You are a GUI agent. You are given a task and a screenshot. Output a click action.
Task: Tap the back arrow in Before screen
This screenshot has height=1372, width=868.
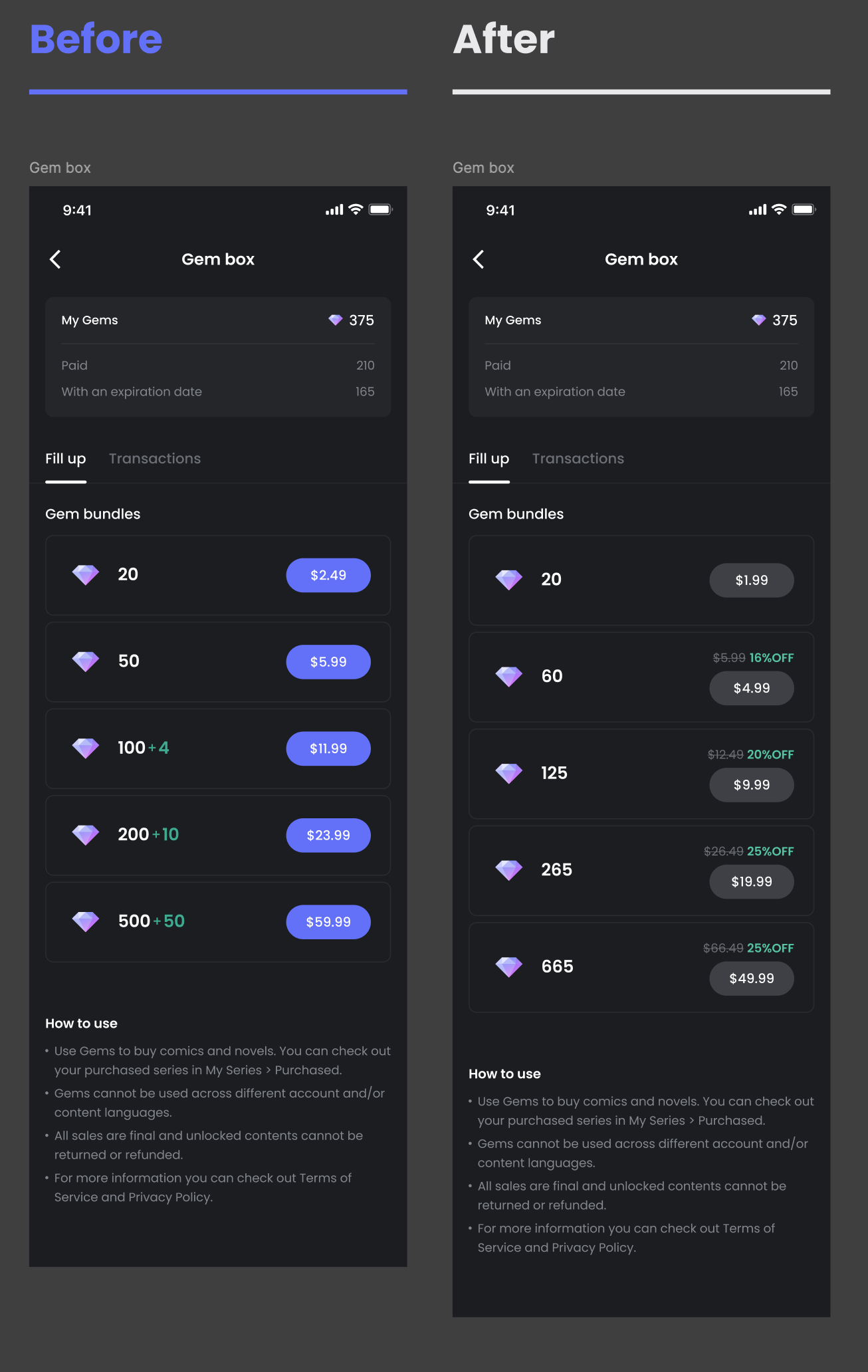56,259
